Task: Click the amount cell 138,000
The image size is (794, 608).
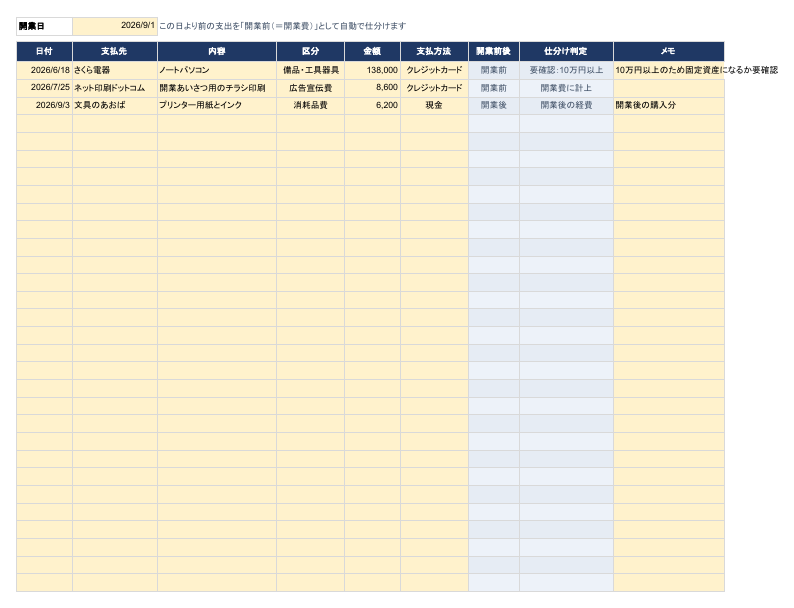Action: 373,70
